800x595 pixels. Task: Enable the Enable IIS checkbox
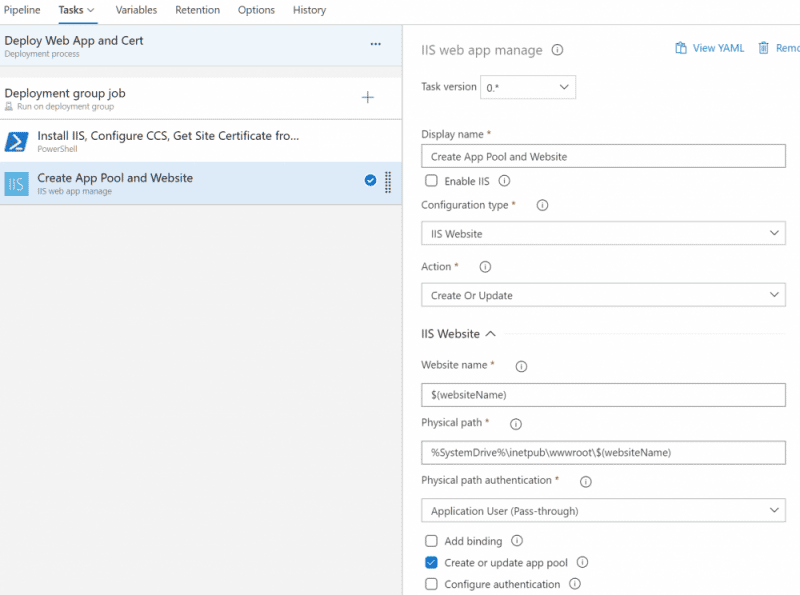[x=431, y=181]
